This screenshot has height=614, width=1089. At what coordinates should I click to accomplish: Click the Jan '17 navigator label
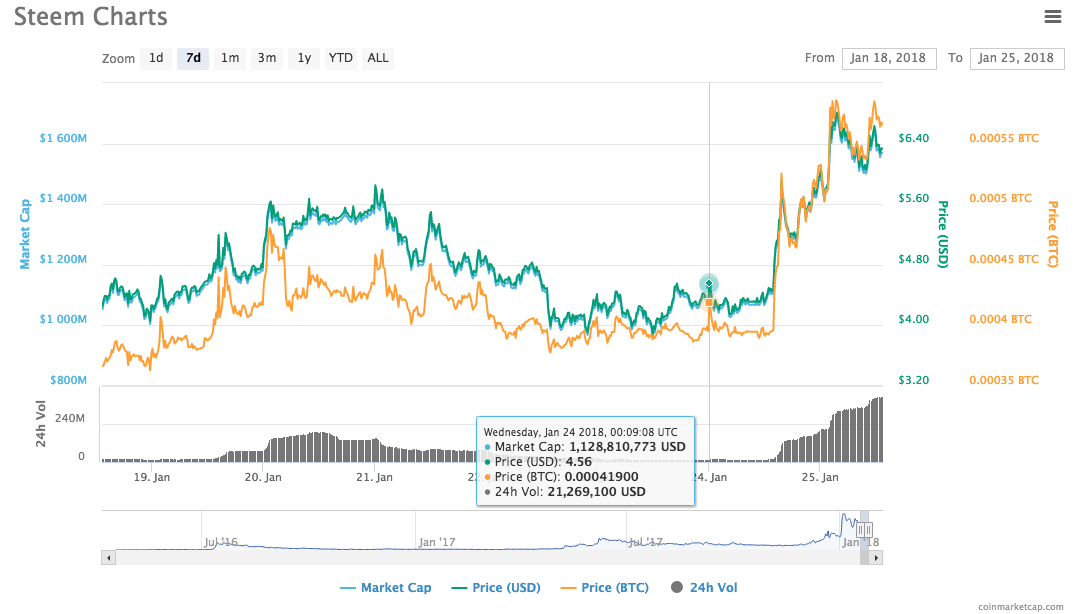pyautogui.click(x=437, y=542)
